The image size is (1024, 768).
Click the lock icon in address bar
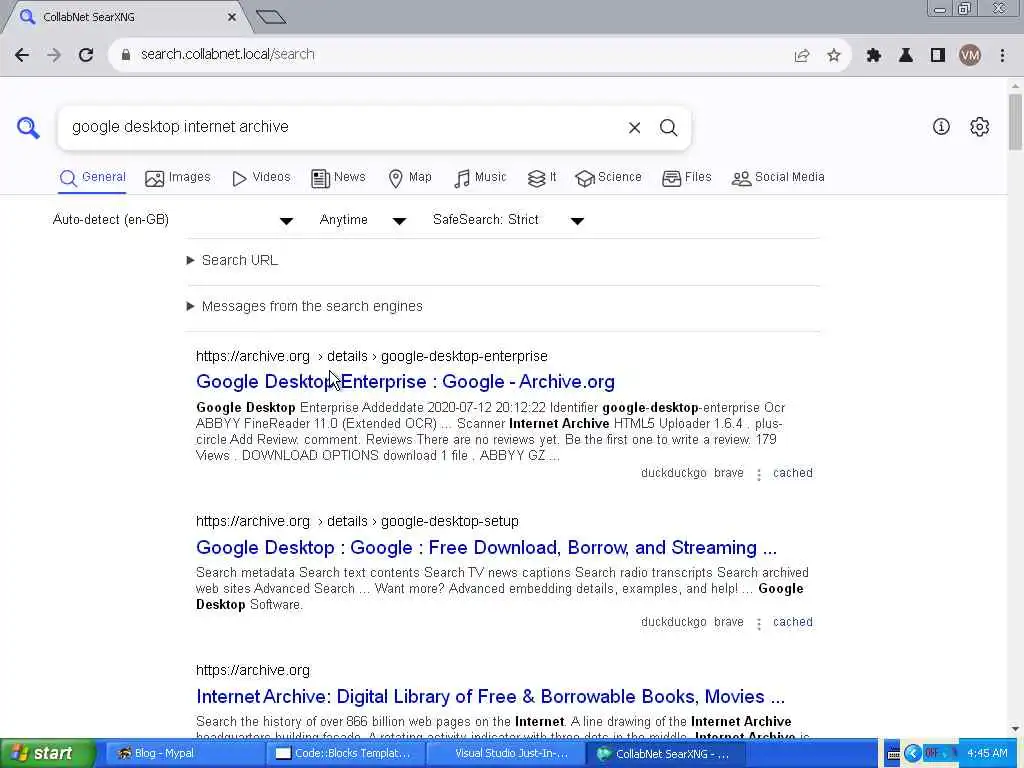[x=126, y=55]
